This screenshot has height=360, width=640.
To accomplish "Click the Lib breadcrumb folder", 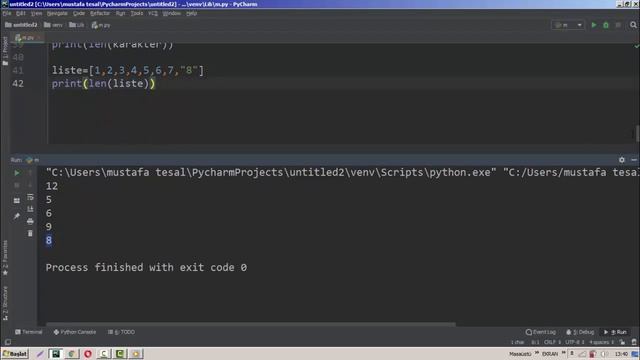I will click(77, 25).
